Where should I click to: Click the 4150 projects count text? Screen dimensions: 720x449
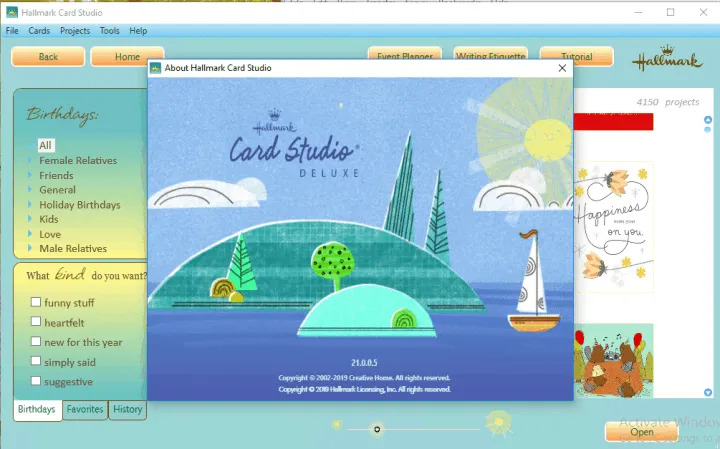tap(668, 101)
